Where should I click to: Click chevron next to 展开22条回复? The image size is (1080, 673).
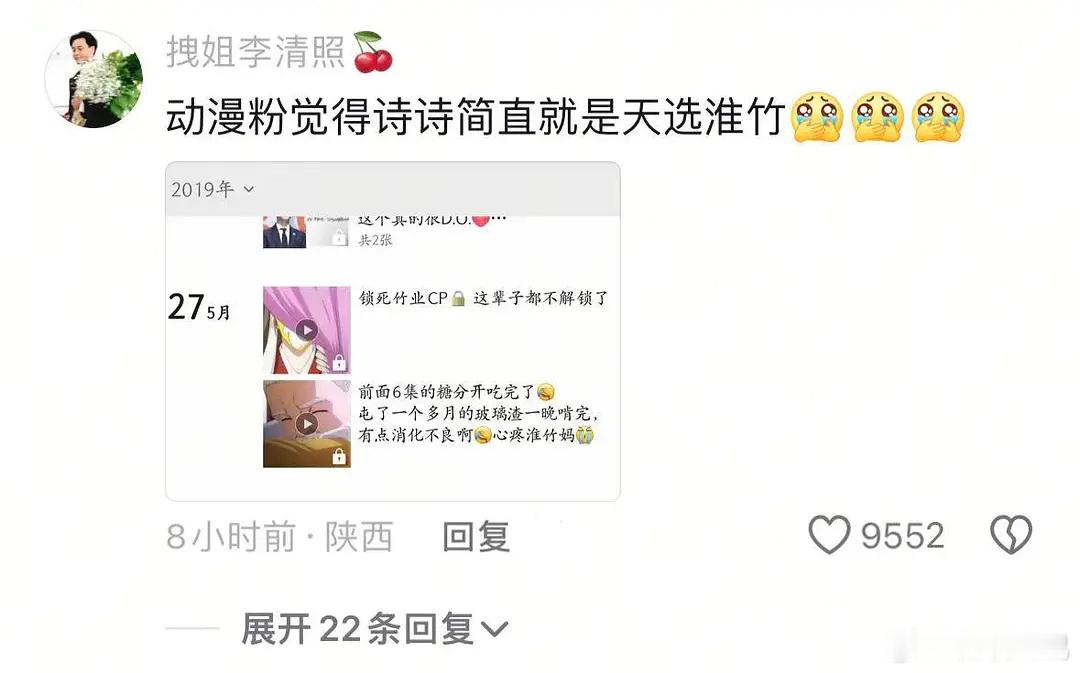point(494,630)
